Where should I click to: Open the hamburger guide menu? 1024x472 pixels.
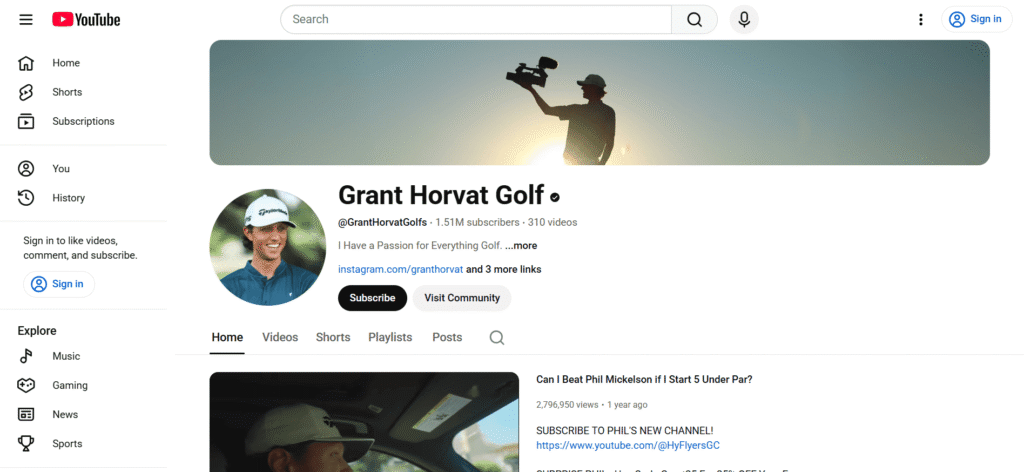(x=25, y=20)
